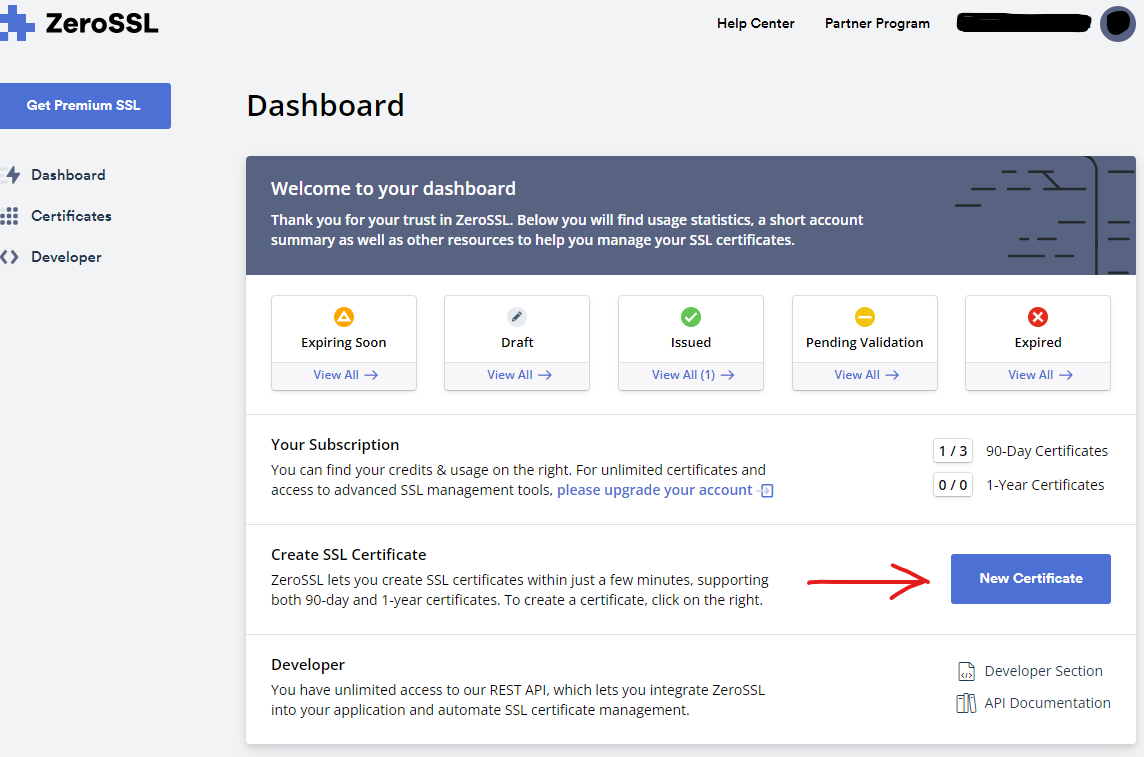Click the Developer code brackets icon
The height and width of the screenshot is (757, 1144).
[x=10, y=257]
